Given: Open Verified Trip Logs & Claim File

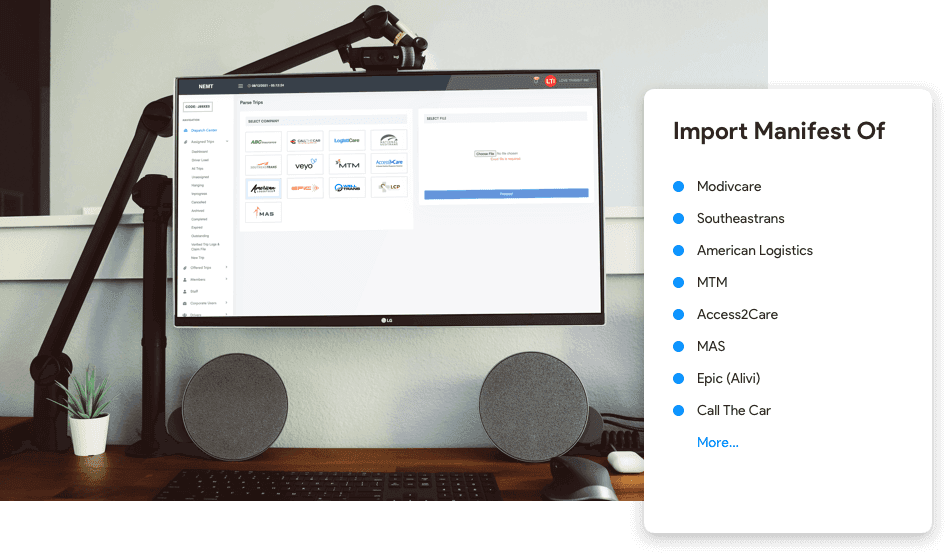Looking at the screenshot, I should [x=206, y=247].
